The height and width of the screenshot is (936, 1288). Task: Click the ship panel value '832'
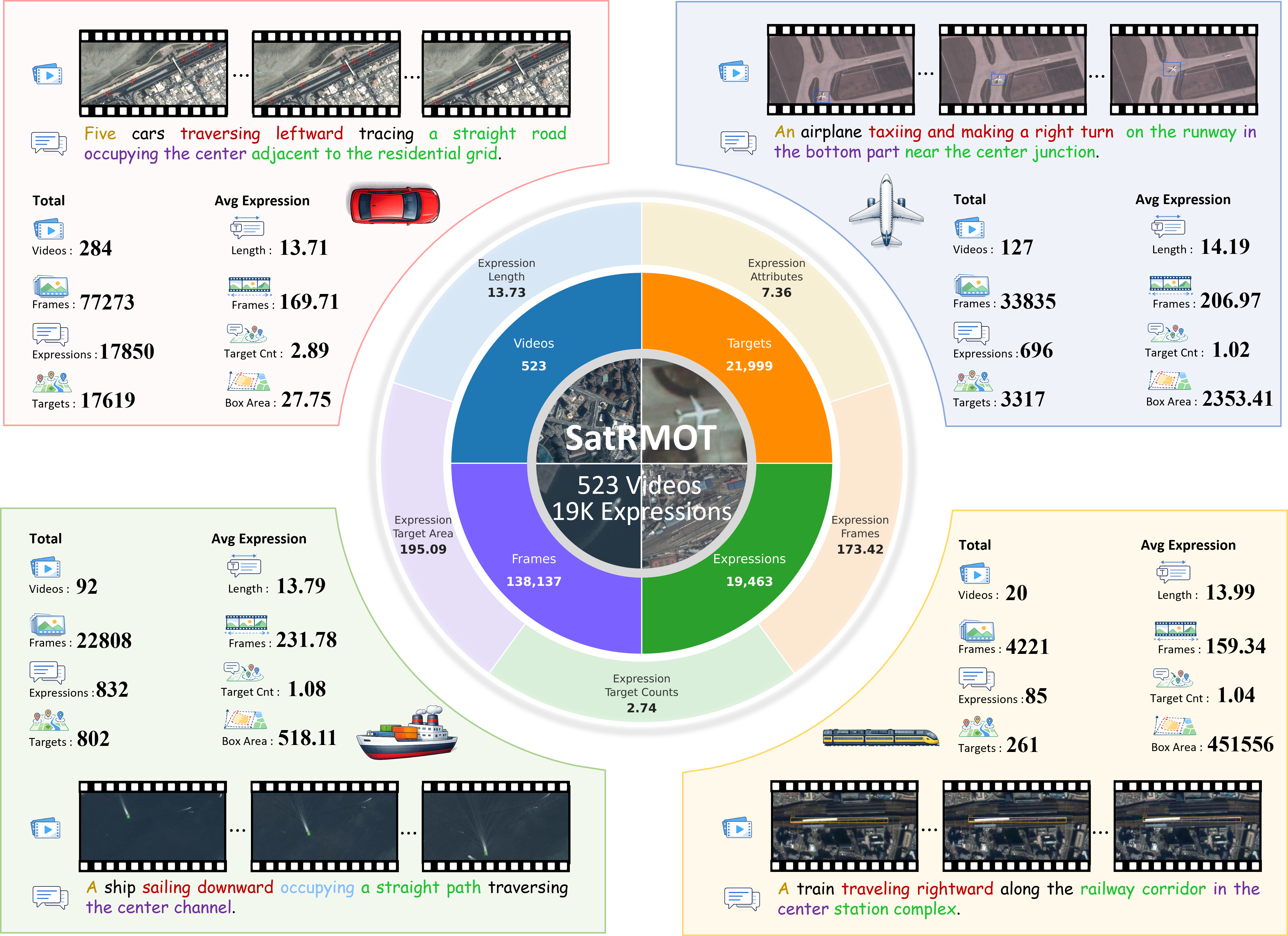pyautogui.click(x=112, y=690)
